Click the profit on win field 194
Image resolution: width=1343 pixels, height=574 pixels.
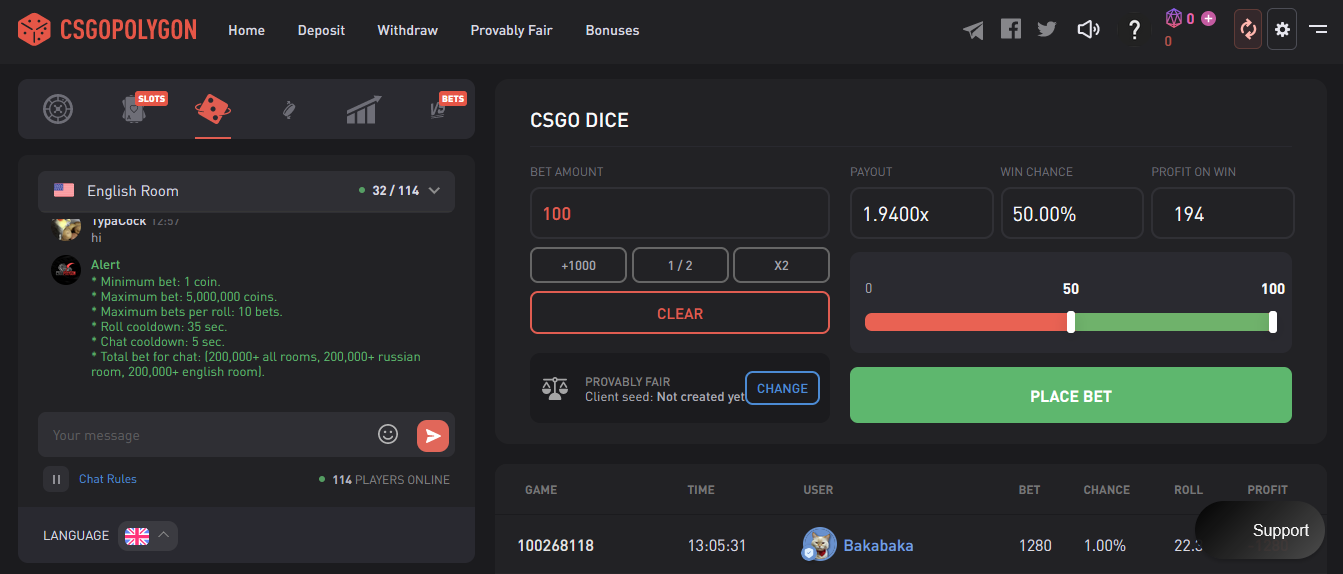[x=1223, y=213]
